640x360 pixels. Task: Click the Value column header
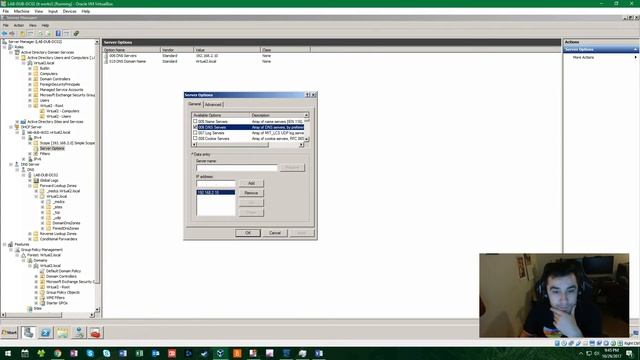(227, 50)
